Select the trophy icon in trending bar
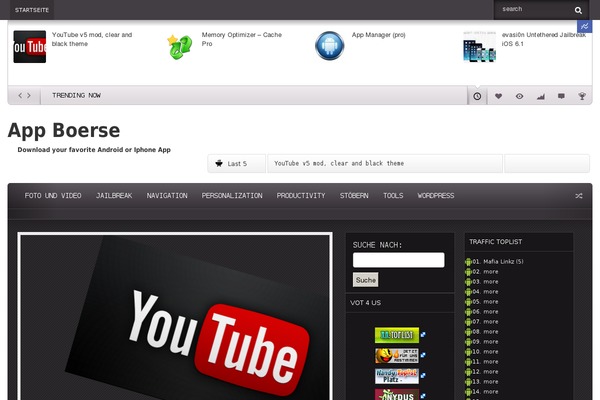The height and width of the screenshot is (400, 600). (582, 96)
